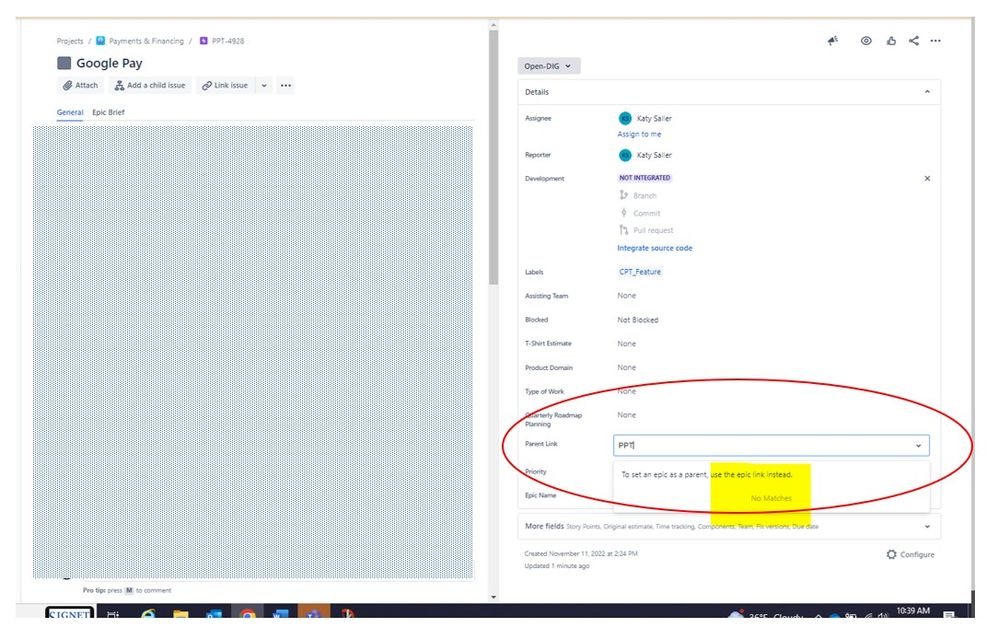
Task: Click the Branch icon under Development
Action: tap(624, 195)
